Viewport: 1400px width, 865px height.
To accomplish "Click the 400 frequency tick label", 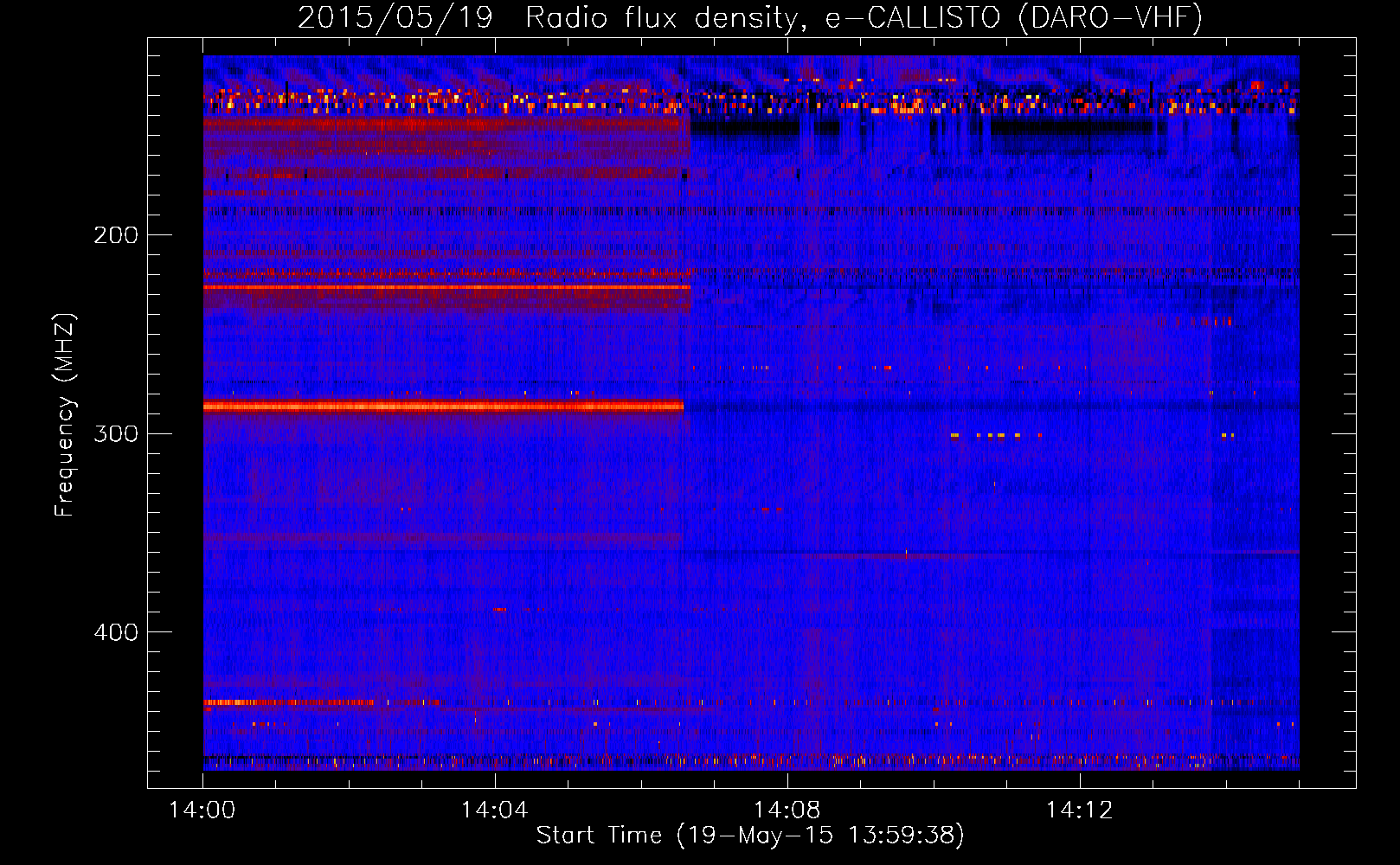I will (116, 632).
